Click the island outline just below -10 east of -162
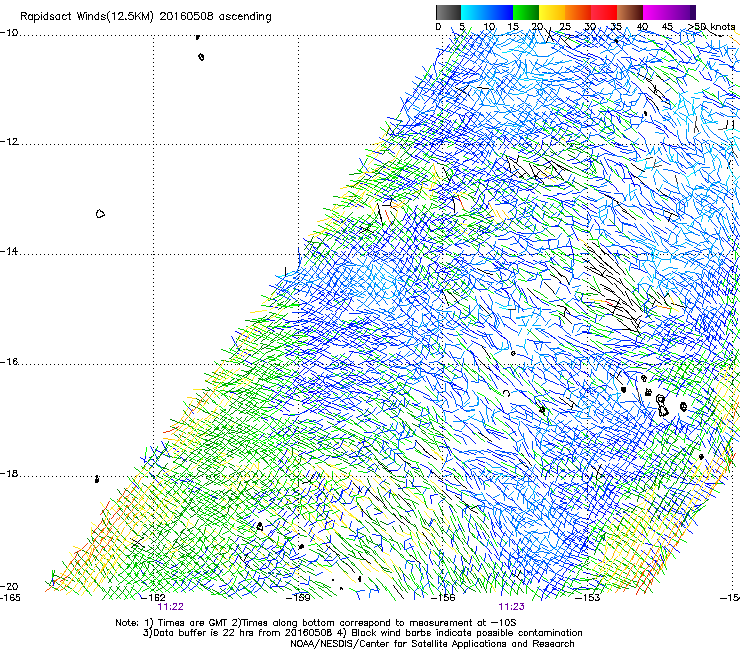This screenshot has width=740, height=650. tap(202, 57)
